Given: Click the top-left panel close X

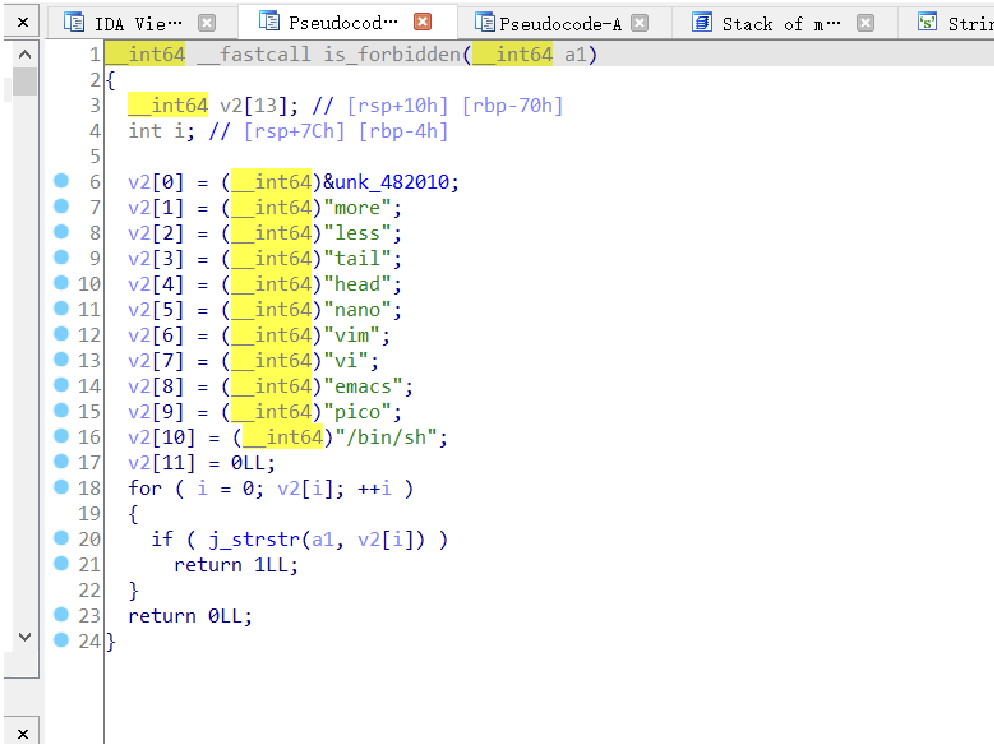Looking at the screenshot, I should [22, 22].
